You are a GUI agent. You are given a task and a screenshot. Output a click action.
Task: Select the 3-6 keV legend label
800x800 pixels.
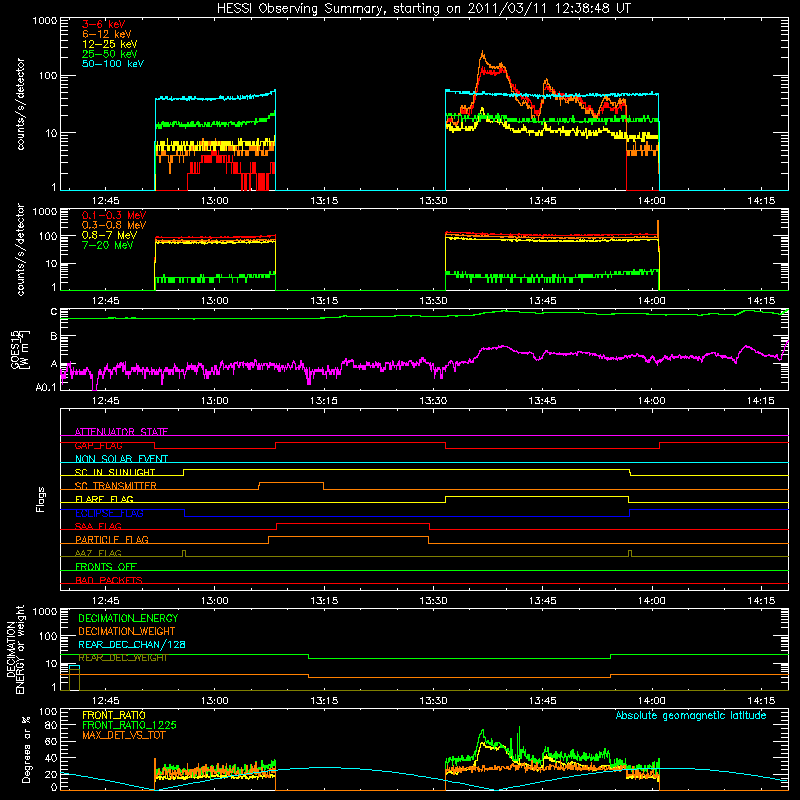tap(104, 24)
